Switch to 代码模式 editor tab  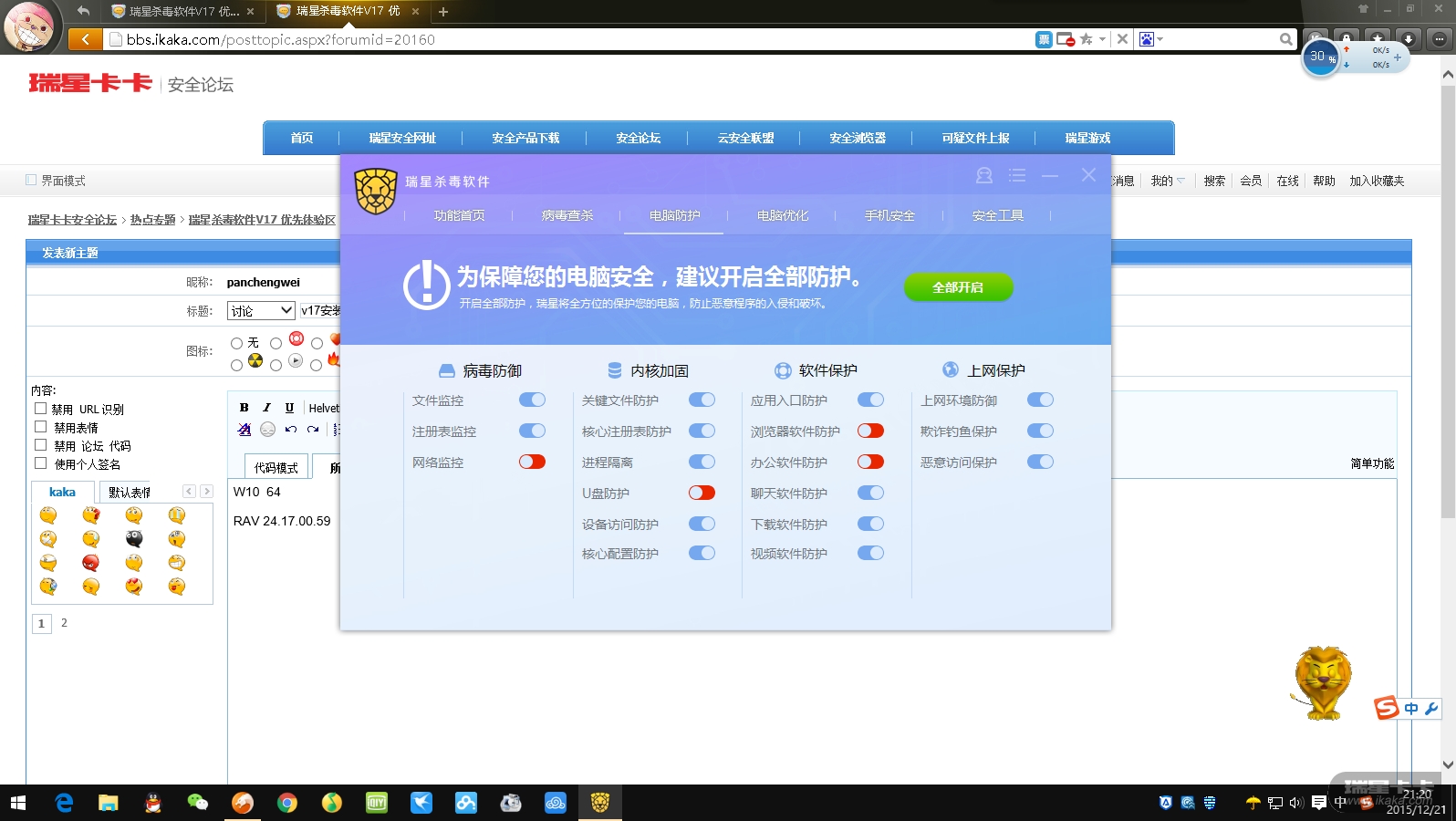276,467
